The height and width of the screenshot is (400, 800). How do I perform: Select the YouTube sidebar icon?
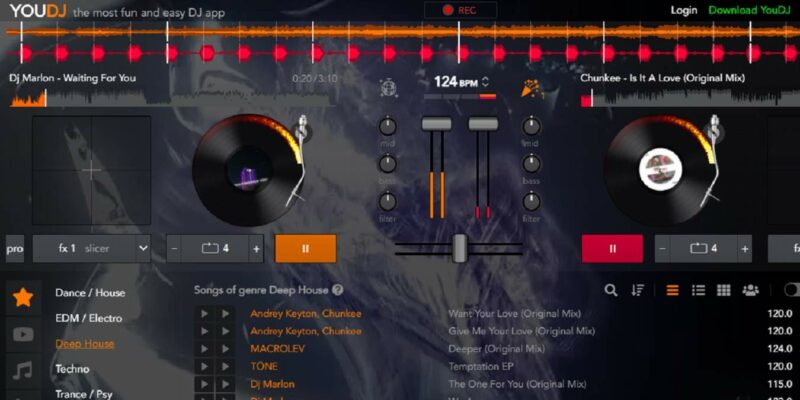pyautogui.click(x=23, y=334)
